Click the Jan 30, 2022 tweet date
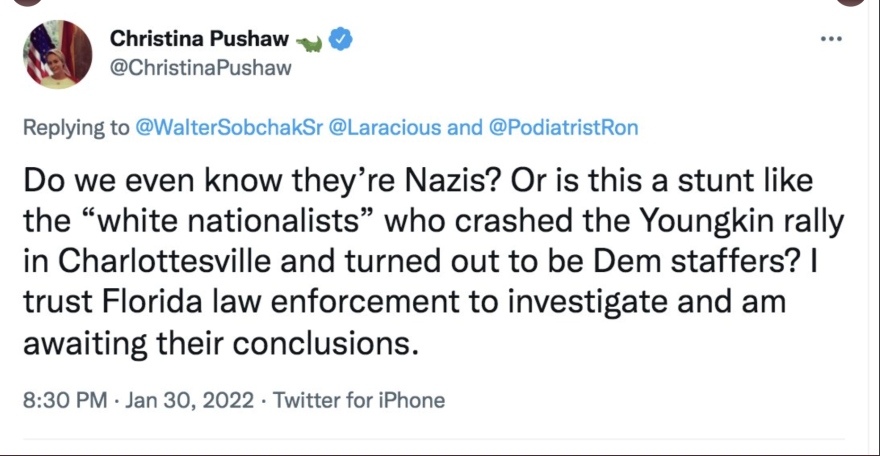 coord(187,400)
